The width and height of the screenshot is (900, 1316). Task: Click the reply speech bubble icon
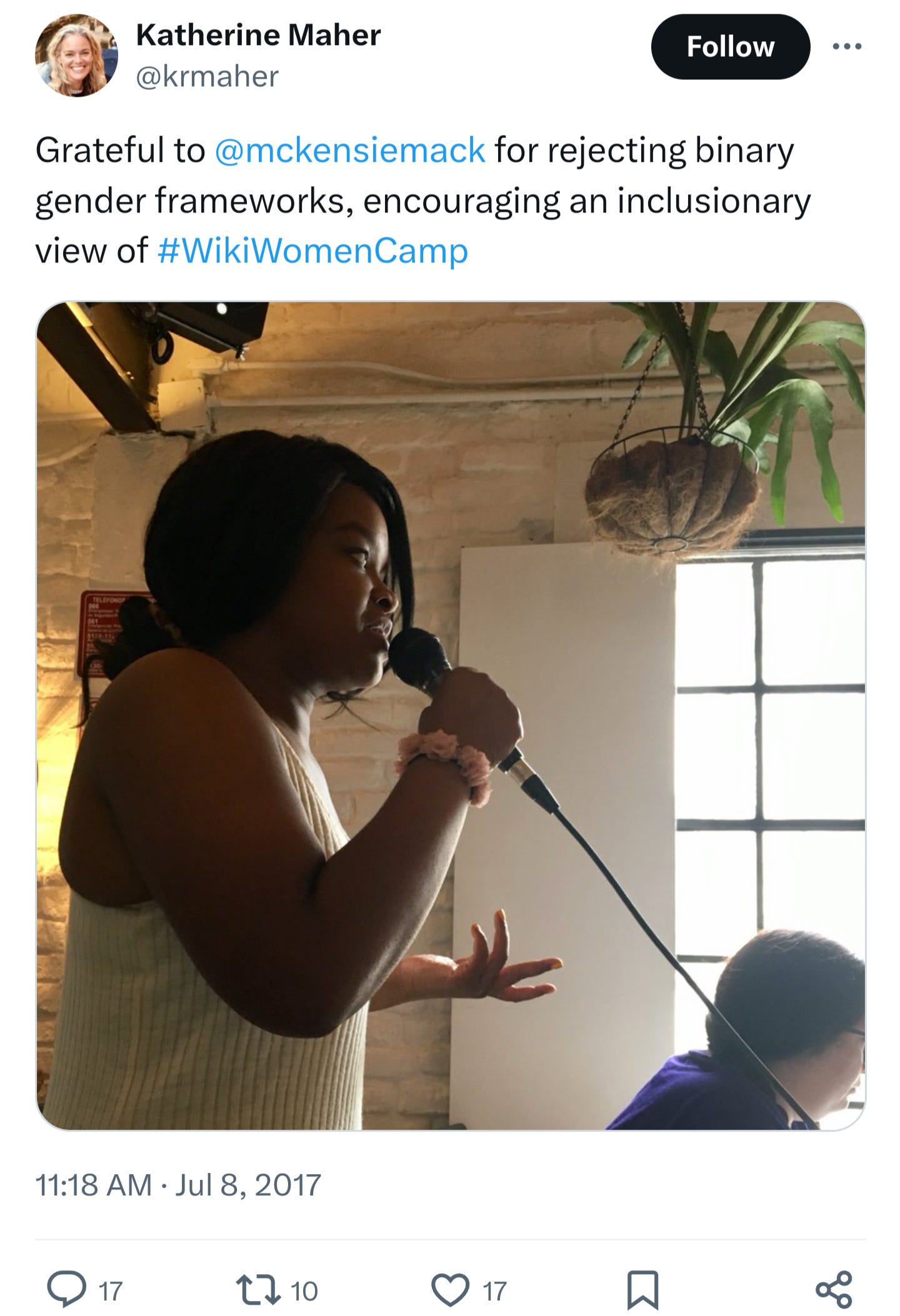[x=67, y=1290]
